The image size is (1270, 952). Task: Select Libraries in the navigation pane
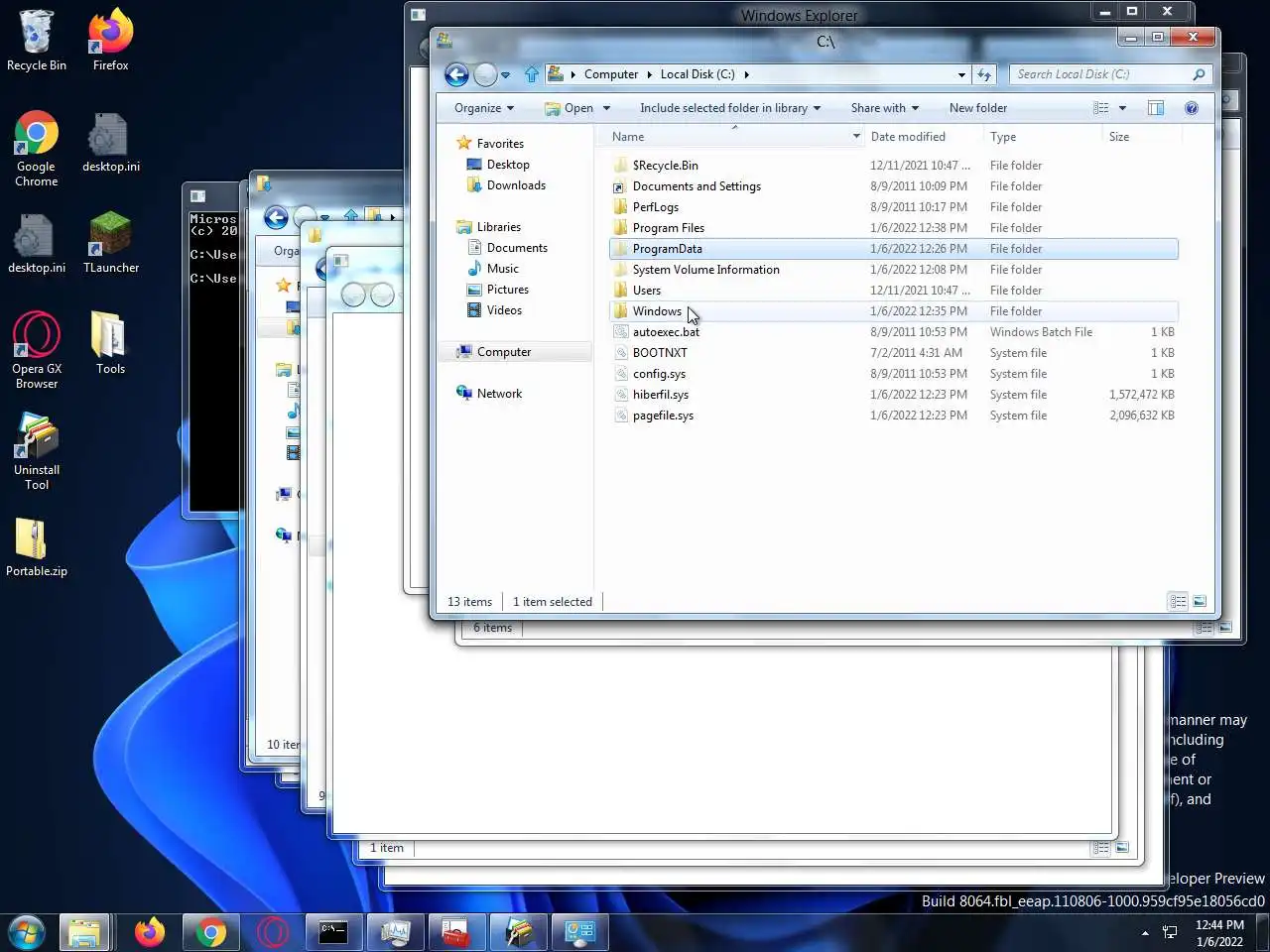(498, 227)
